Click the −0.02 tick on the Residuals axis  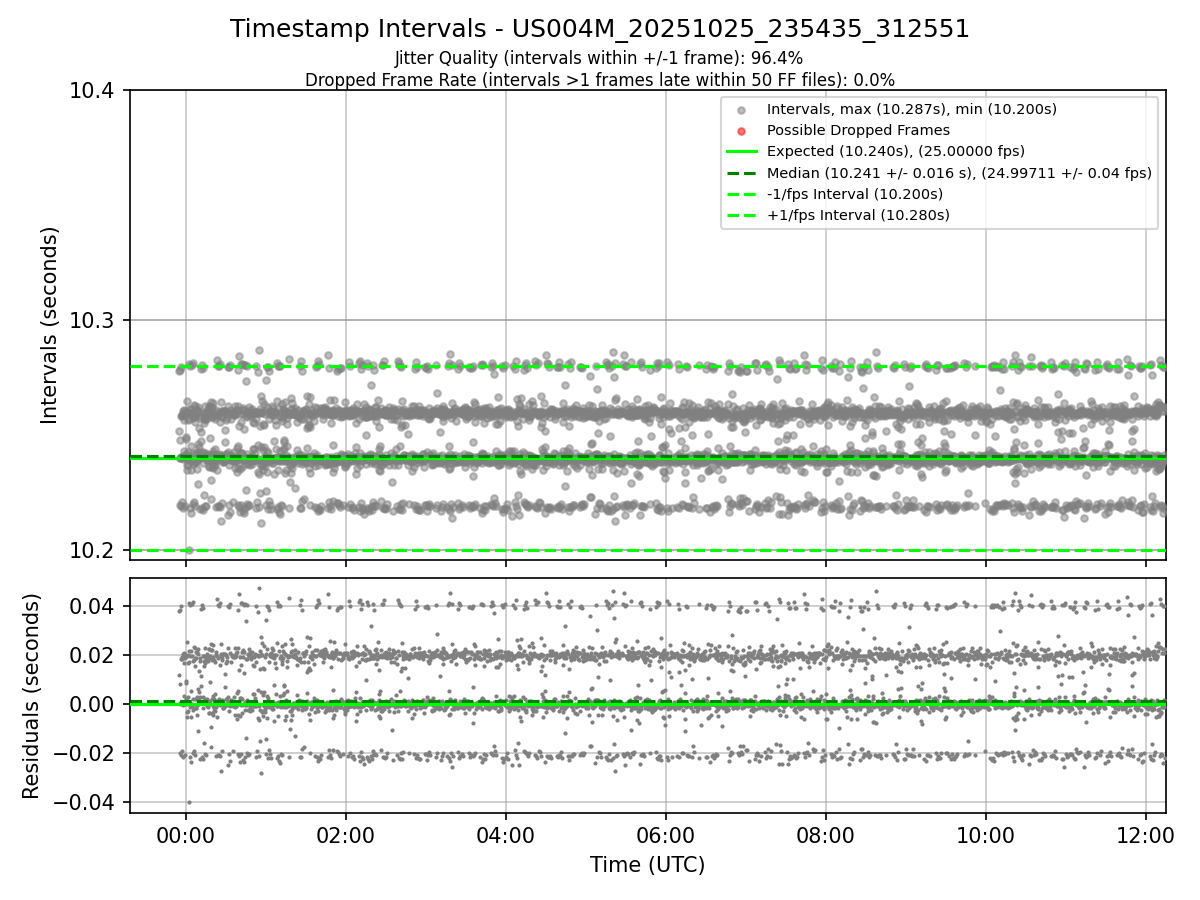[x=86, y=753]
